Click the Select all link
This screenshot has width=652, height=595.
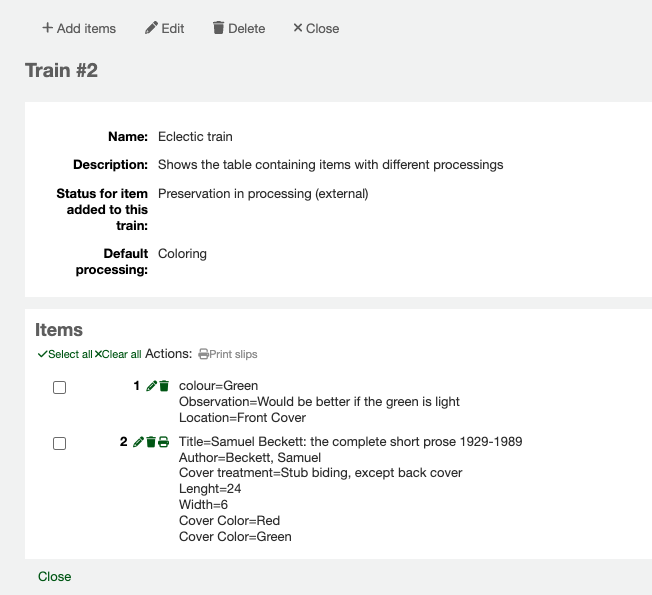(x=65, y=354)
